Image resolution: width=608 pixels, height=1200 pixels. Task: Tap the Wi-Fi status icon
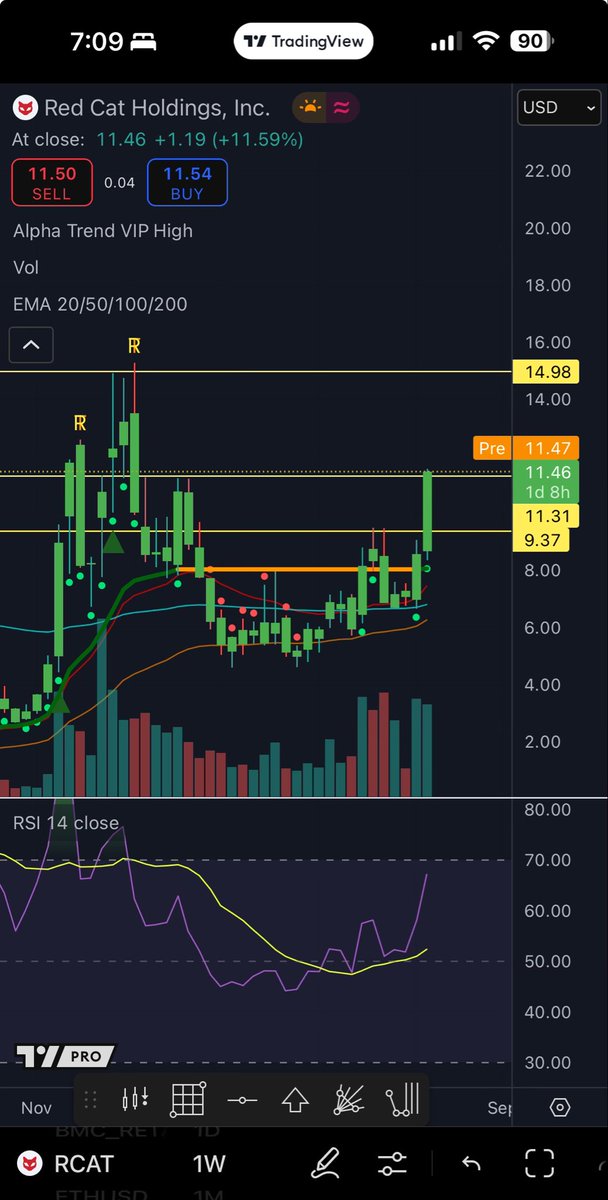[486, 41]
